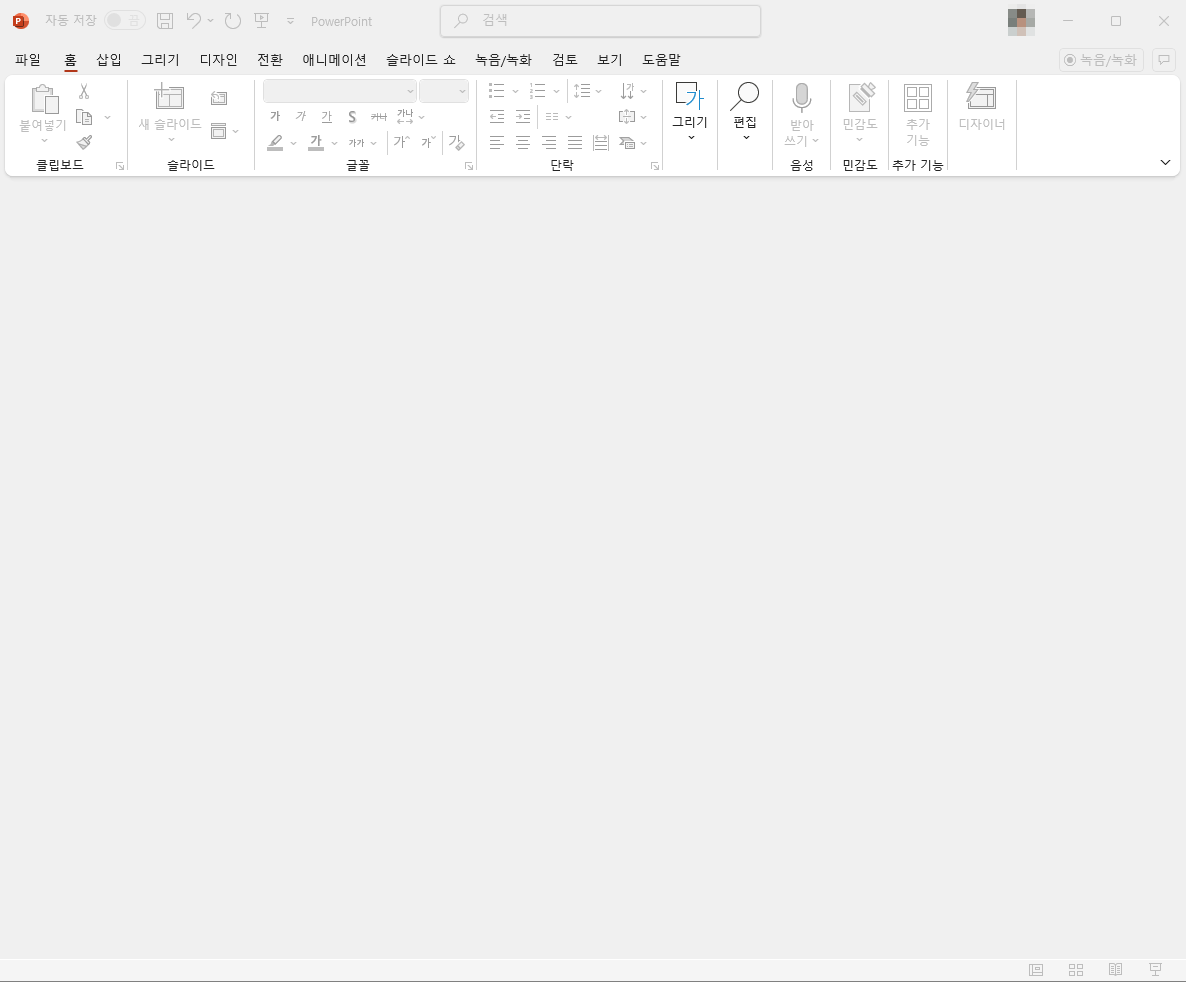Click the 녹음/녹화 button at top right

click(x=1101, y=61)
